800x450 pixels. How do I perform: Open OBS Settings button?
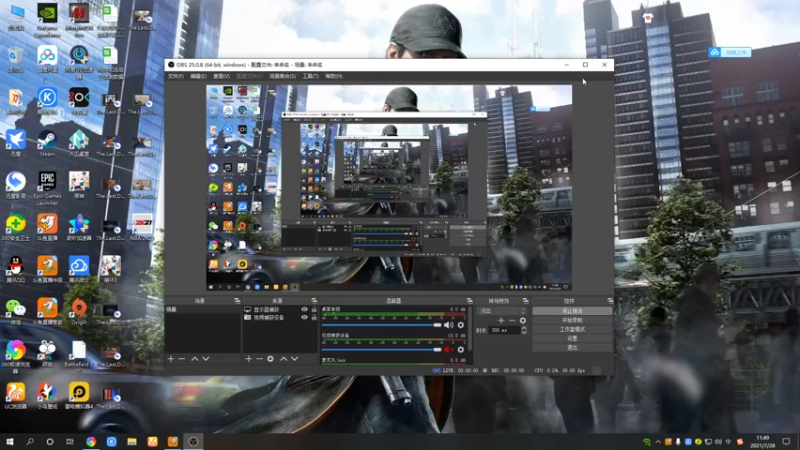(572, 338)
